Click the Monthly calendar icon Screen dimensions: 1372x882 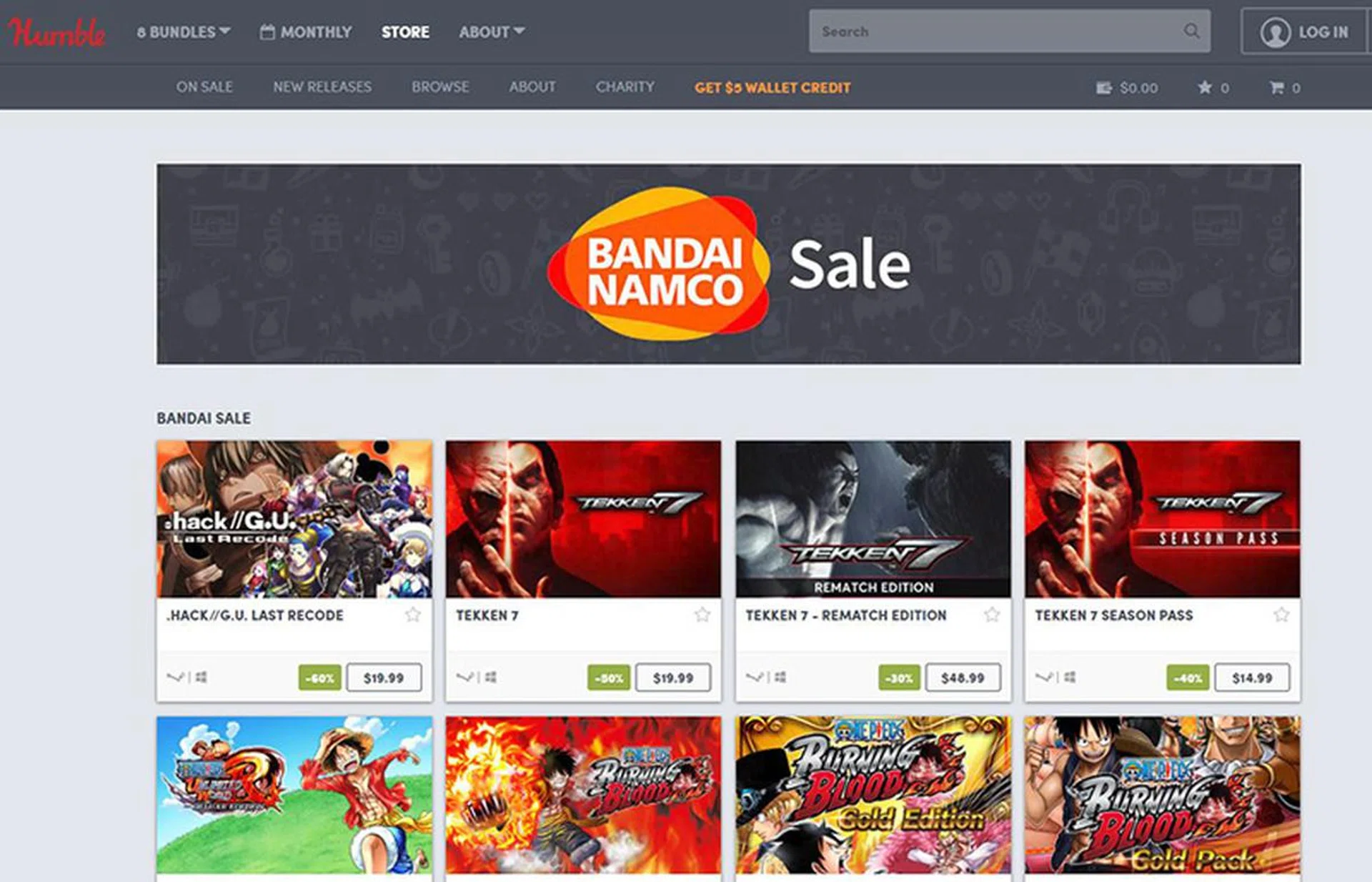[x=267, y=31]
